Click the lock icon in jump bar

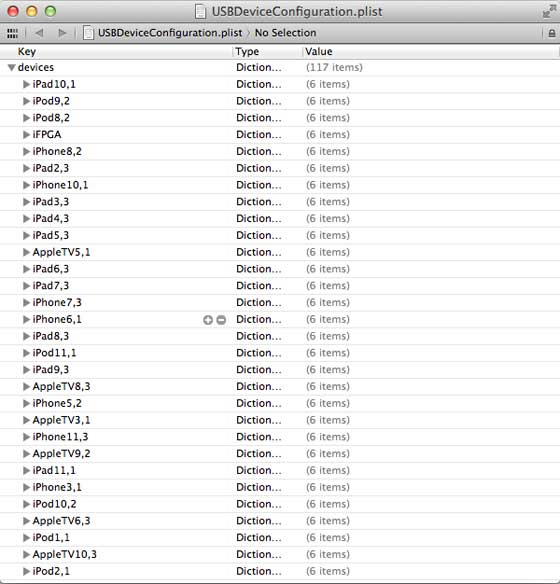pyautogui.click(x=551, y=33)
